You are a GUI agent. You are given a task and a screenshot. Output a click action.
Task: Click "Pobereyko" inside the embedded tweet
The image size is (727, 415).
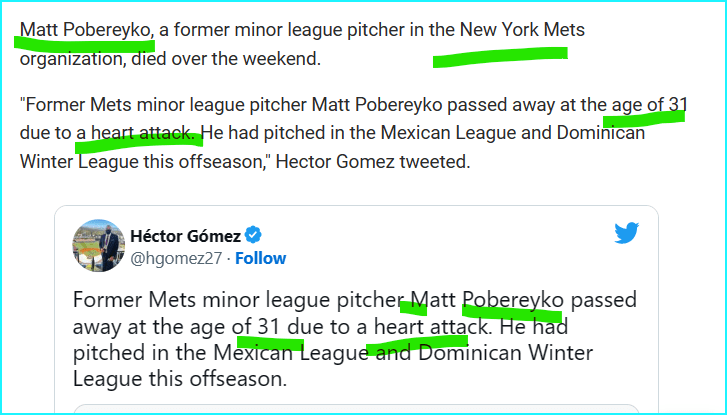pos(514,300)
